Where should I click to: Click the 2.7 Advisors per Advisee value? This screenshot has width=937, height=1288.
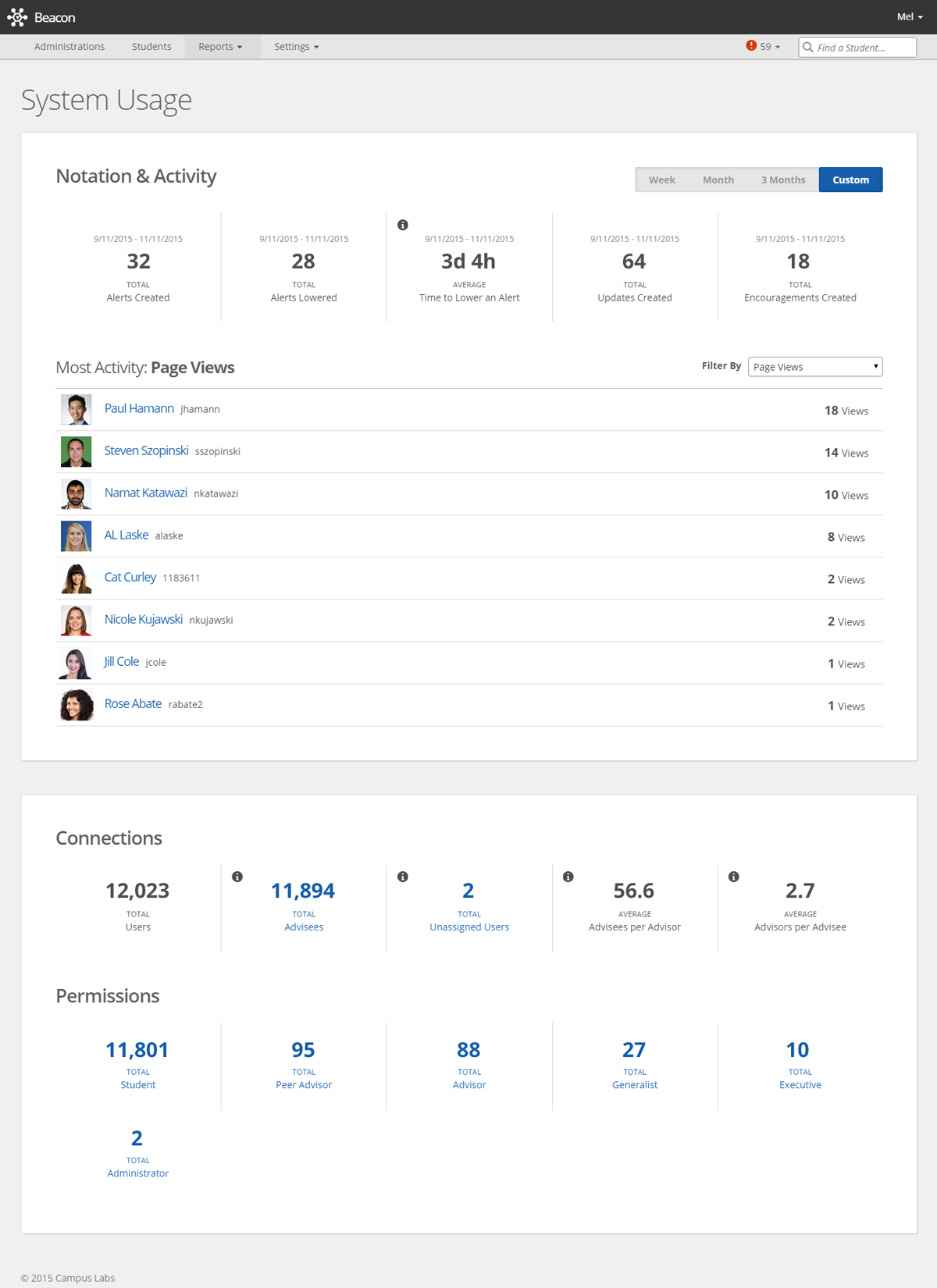(800, 891)
